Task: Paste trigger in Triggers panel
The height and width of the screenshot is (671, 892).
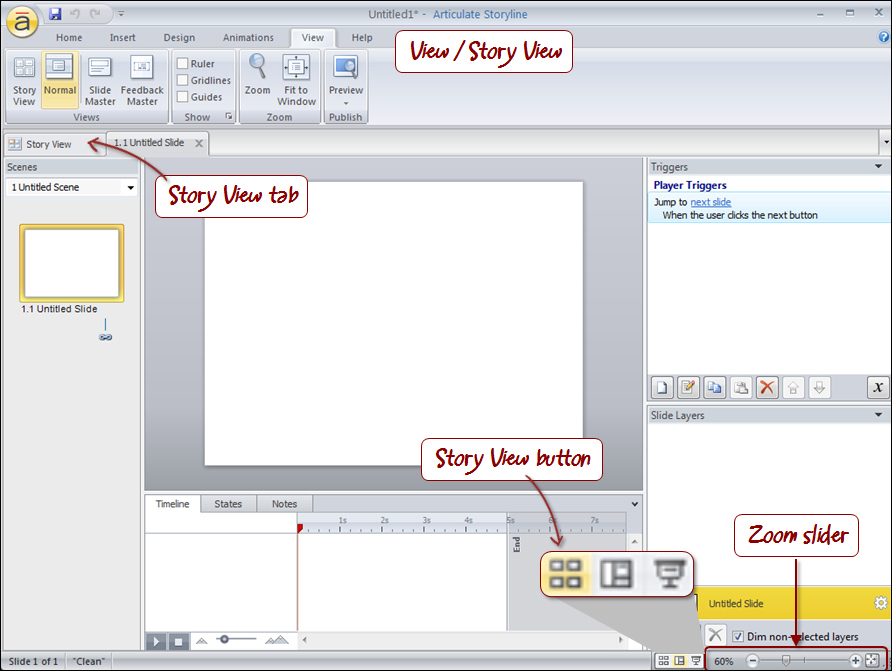Action: pos(741,387)
